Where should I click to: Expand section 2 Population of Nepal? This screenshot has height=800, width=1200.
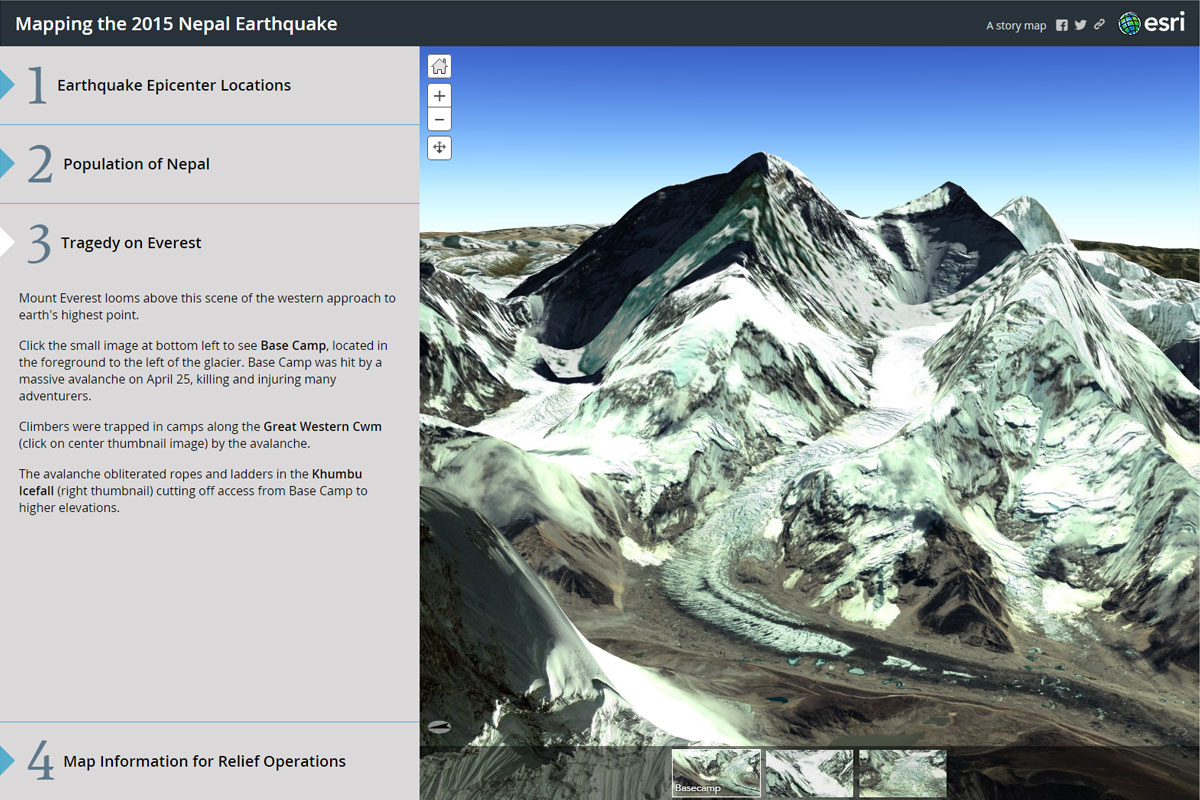(x=136, y=165)
